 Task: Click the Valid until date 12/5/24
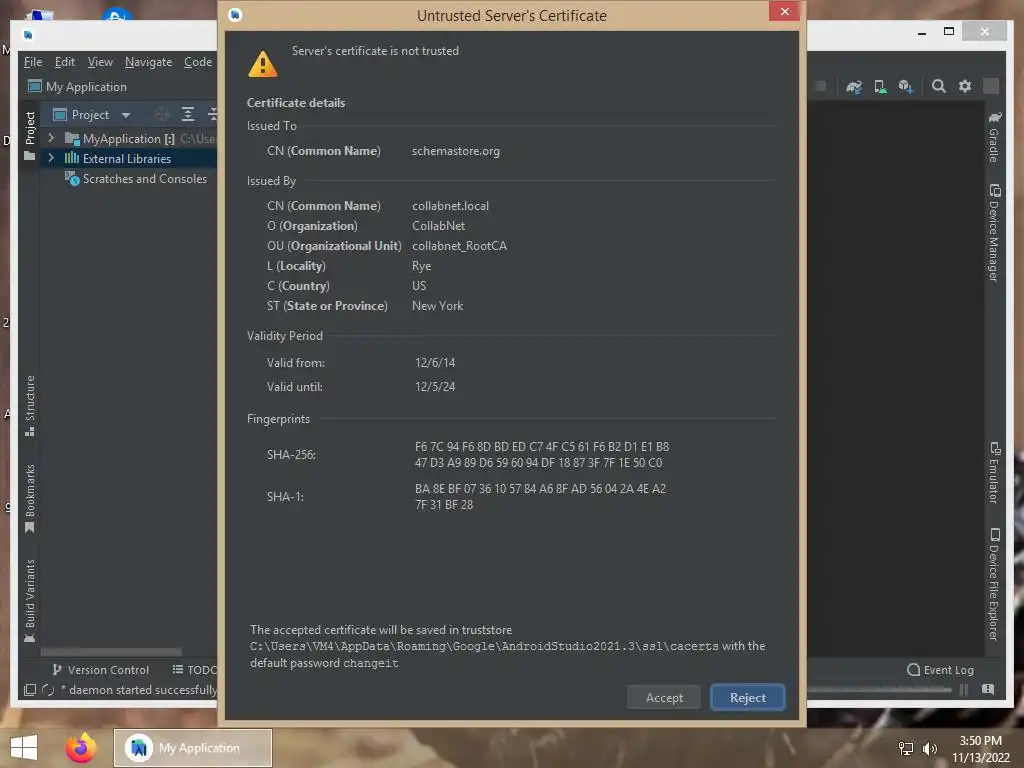point(435,387)
